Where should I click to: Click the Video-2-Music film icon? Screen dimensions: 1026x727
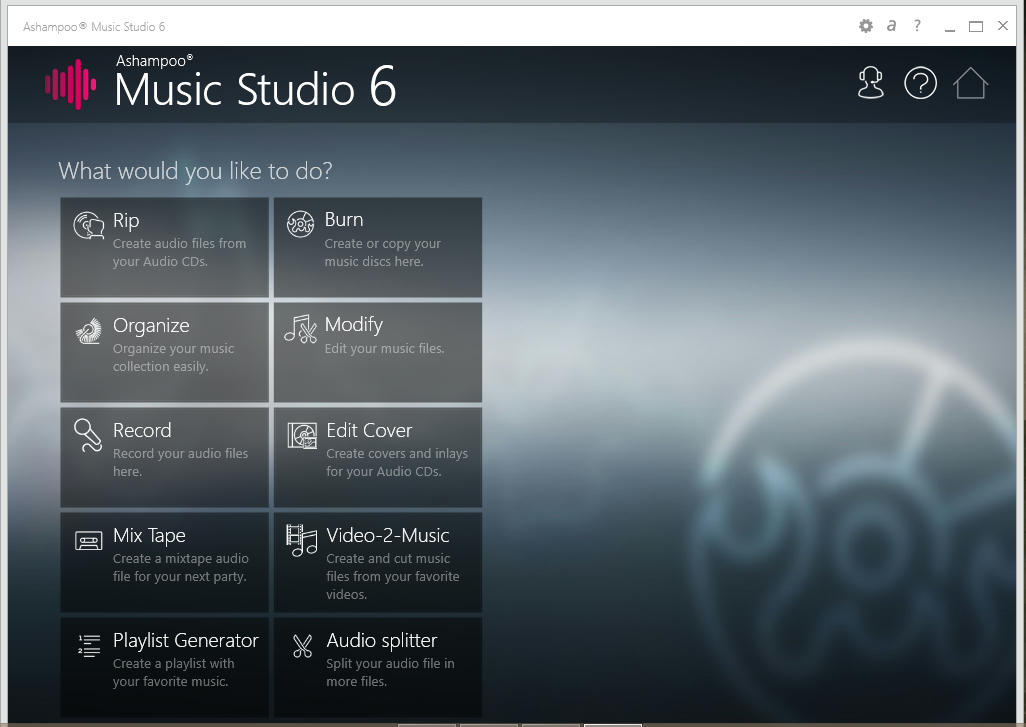(302, 541)
